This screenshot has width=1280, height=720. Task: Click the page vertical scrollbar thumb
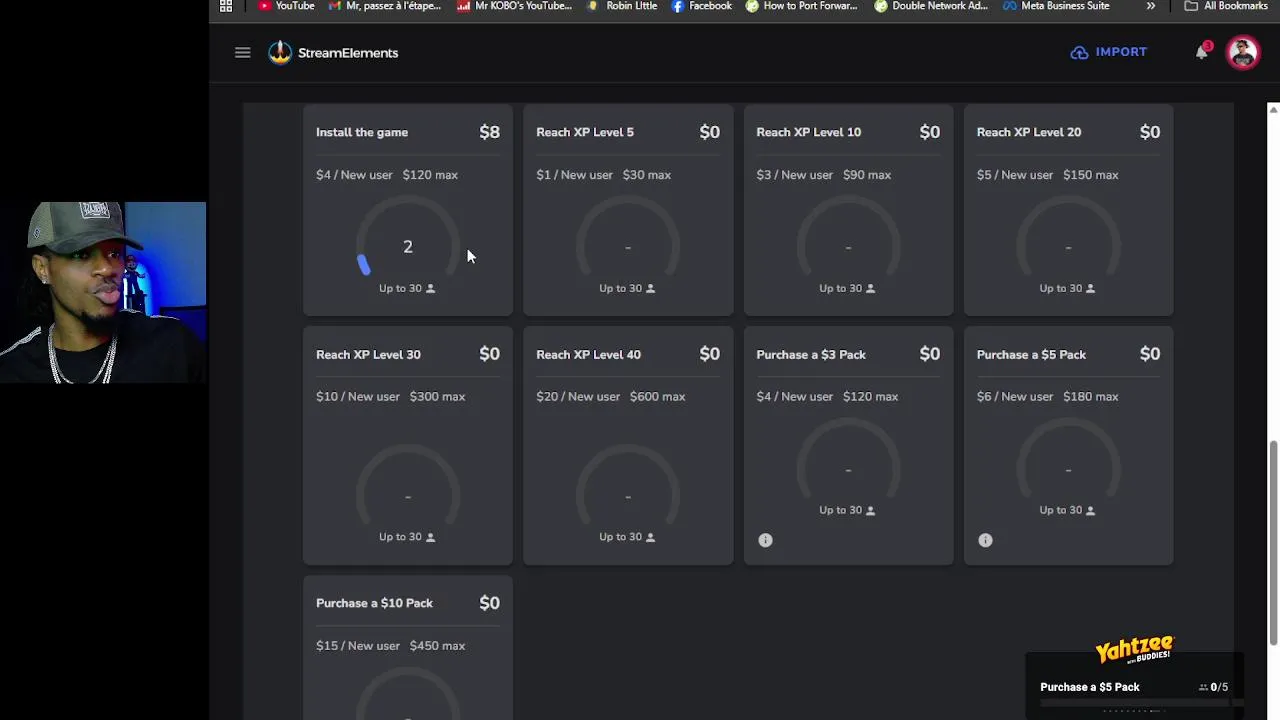pos(1273,543)
